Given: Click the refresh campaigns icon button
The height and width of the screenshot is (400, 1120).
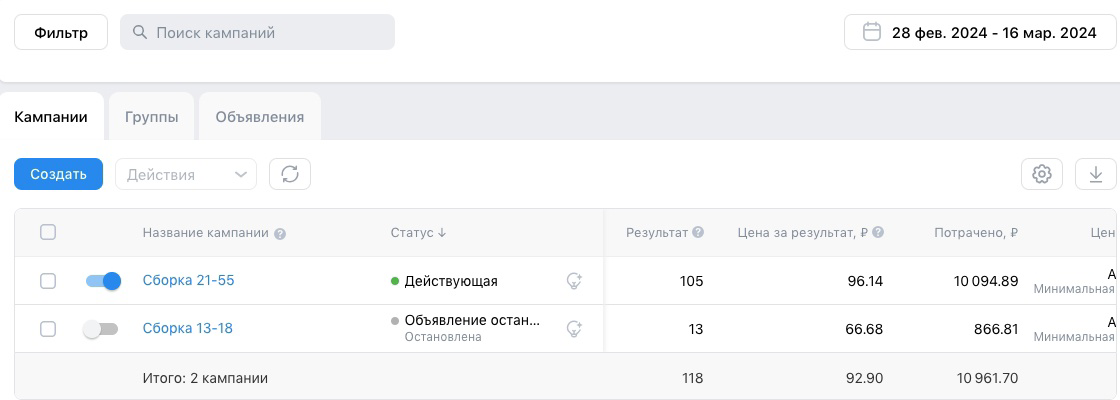Looking at the screenshot, I should click(x=290, y=174).
